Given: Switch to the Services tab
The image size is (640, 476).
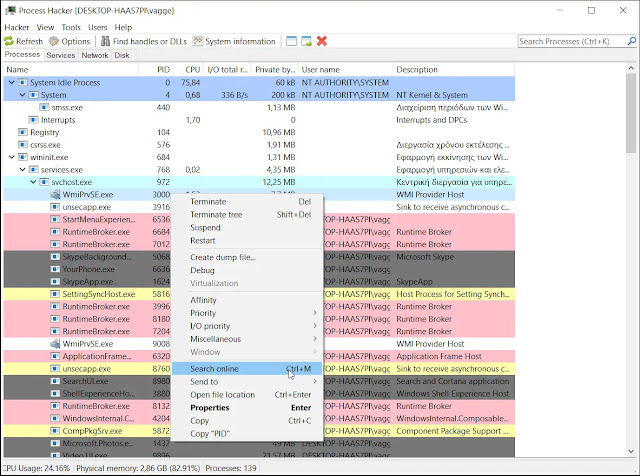Looking at the screenshot, I should point(60,55).
